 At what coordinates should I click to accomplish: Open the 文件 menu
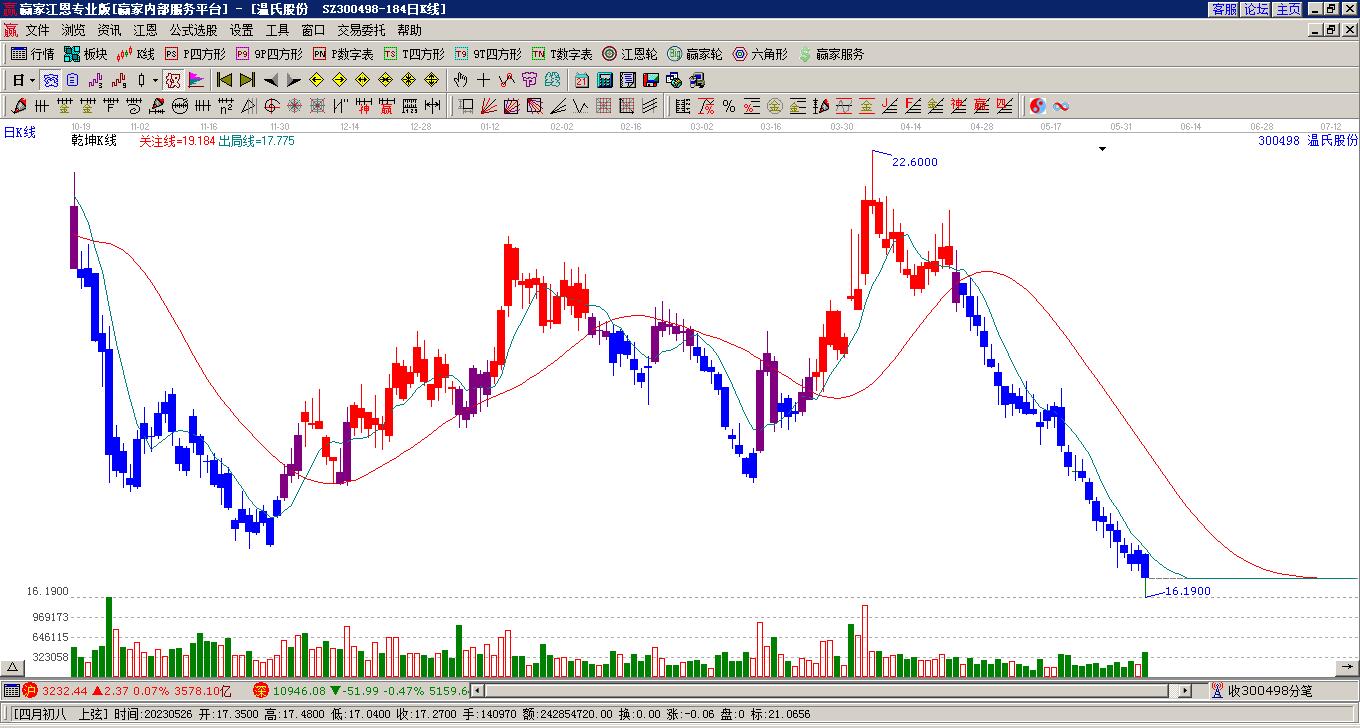click(x=37, y=31)
